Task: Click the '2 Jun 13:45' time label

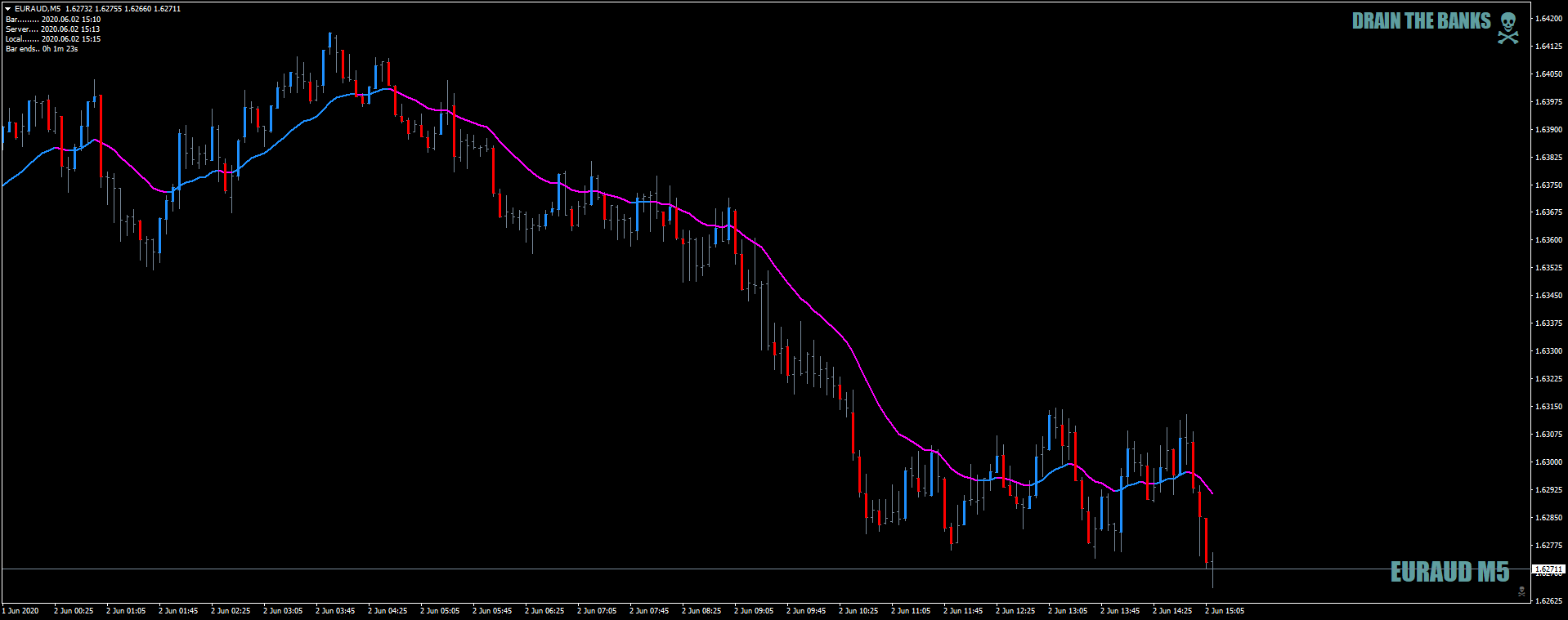Action: click(x=1120, y=610)
